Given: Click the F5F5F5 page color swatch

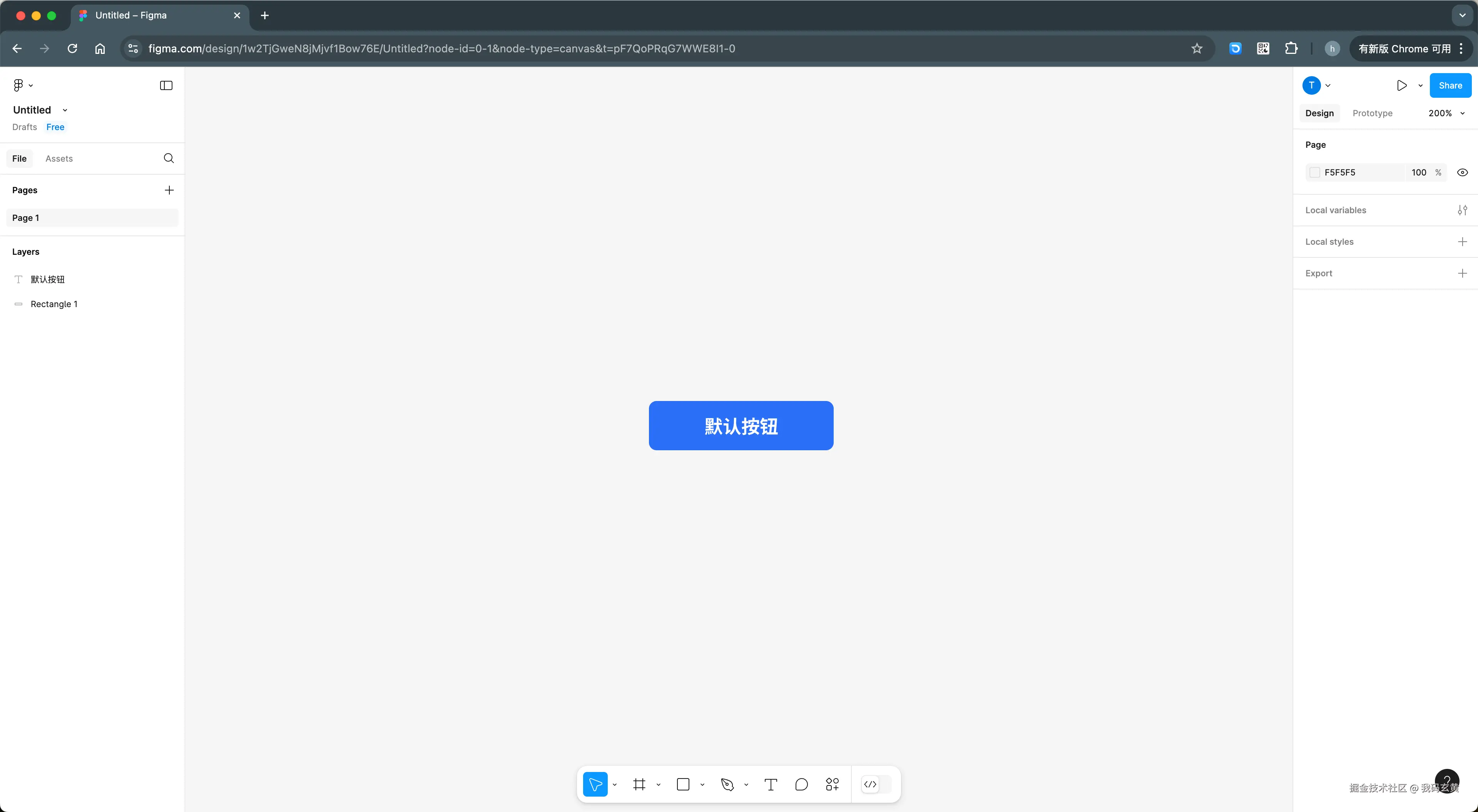Looking at the screenshot, I should pyautogui.click(x=1314, y=172).
